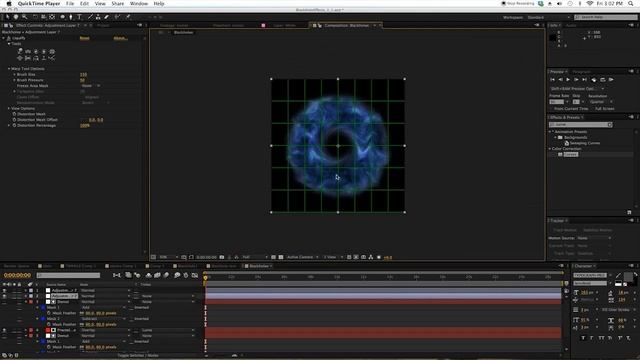Open the Freeze Area Mask dropdown
The image size is (640, 360).
coord(91,86)
